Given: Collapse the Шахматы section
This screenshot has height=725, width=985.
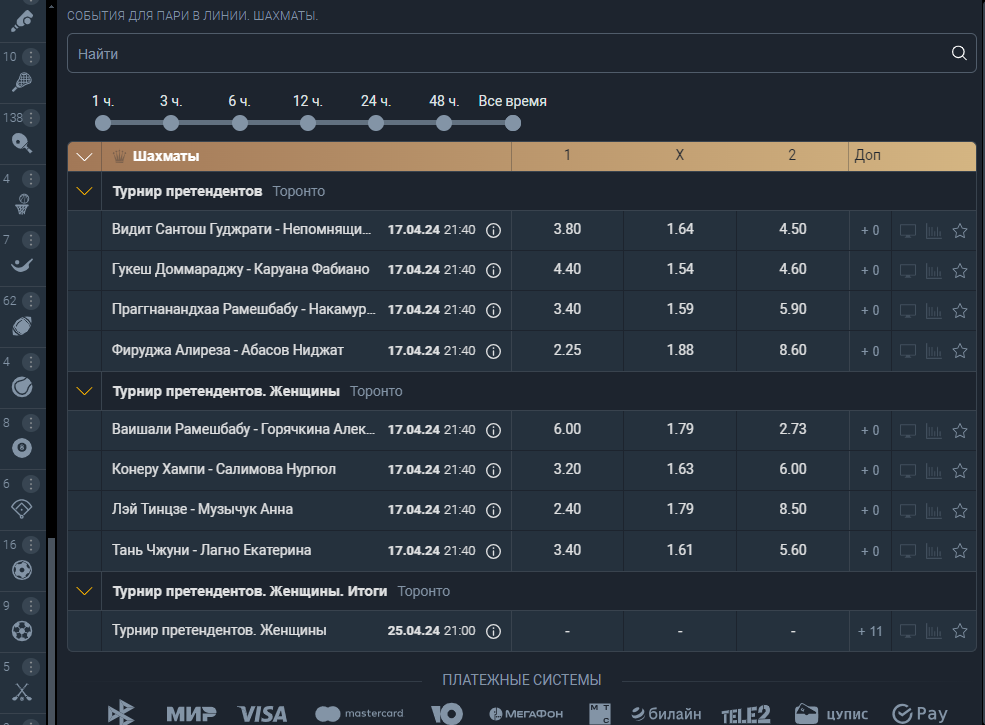Looking at the screenshot, I should tap(84, 156).
